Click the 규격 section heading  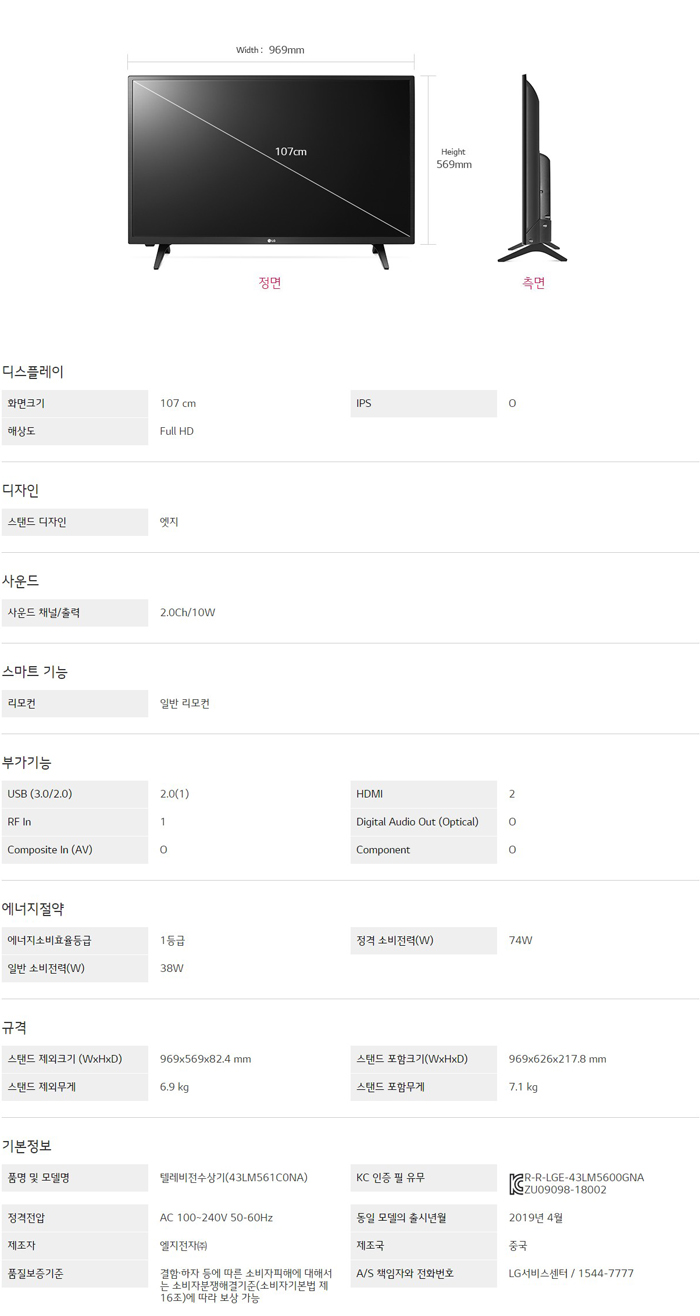pos(15,1027)
